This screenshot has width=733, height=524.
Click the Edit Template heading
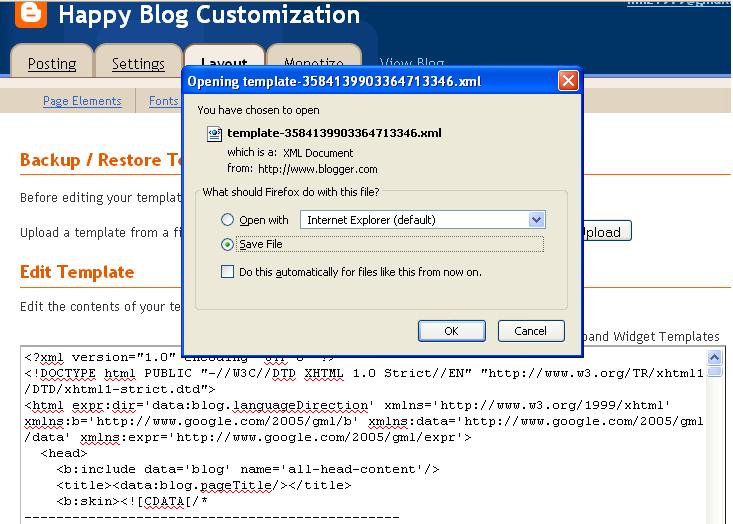tap(77, 272)
